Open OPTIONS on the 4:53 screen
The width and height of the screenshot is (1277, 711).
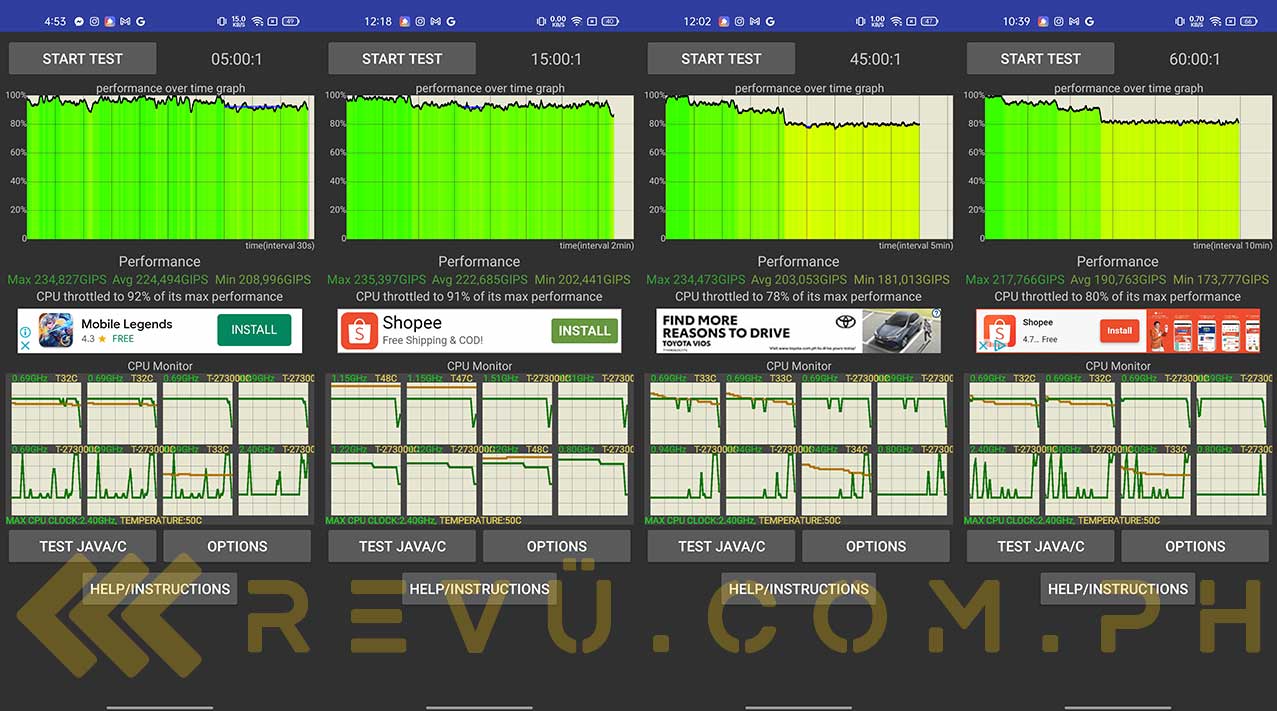[237, 546]
